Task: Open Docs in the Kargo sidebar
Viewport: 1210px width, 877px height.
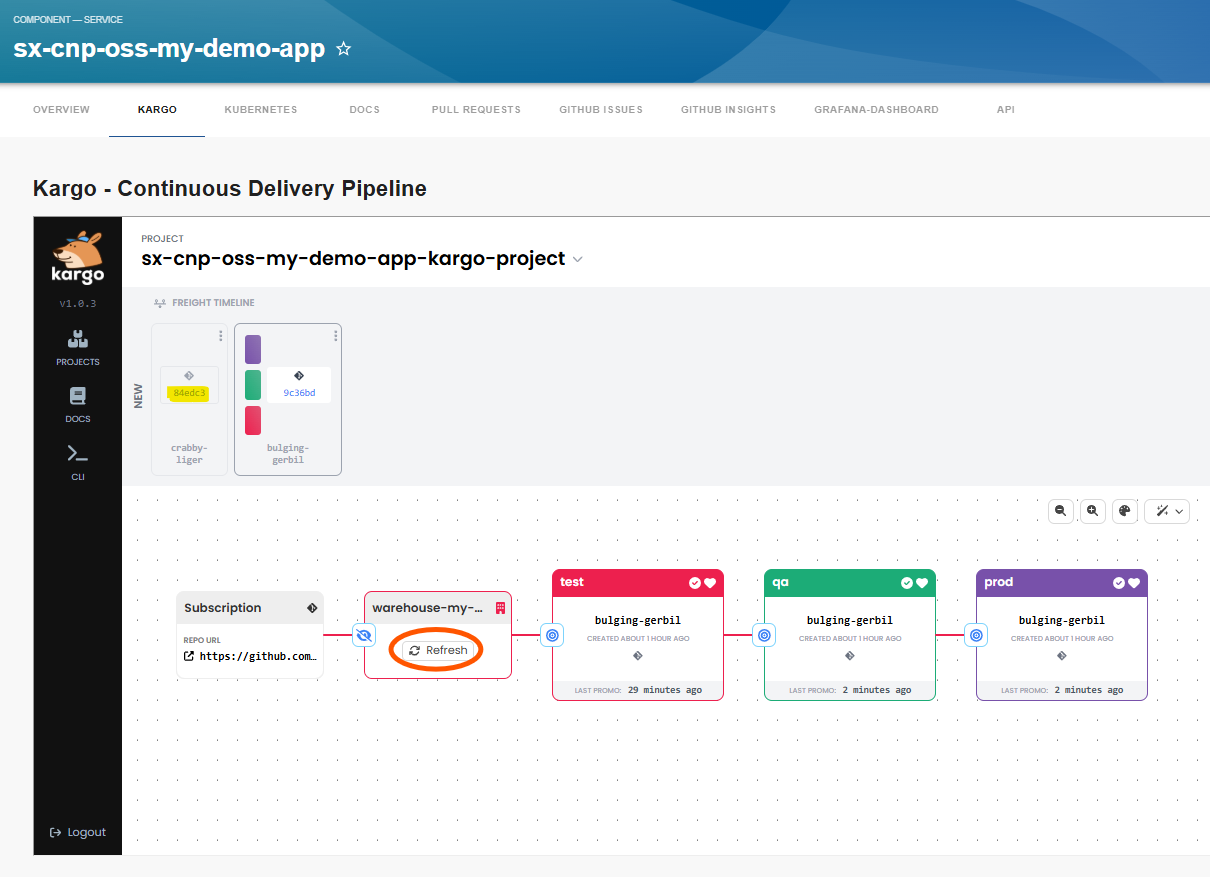Action: [78, 404]
